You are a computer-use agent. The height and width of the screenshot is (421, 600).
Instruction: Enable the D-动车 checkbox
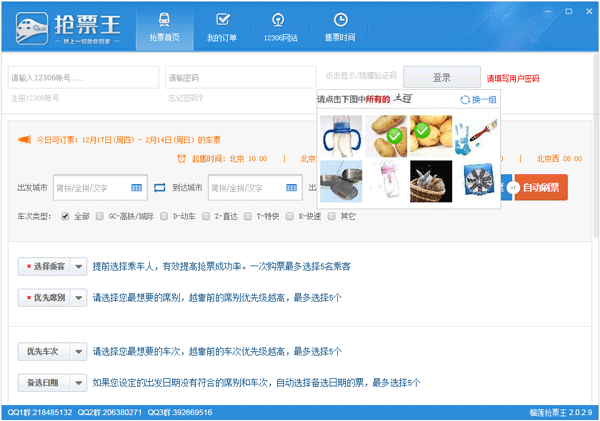[x=164, y=216]
